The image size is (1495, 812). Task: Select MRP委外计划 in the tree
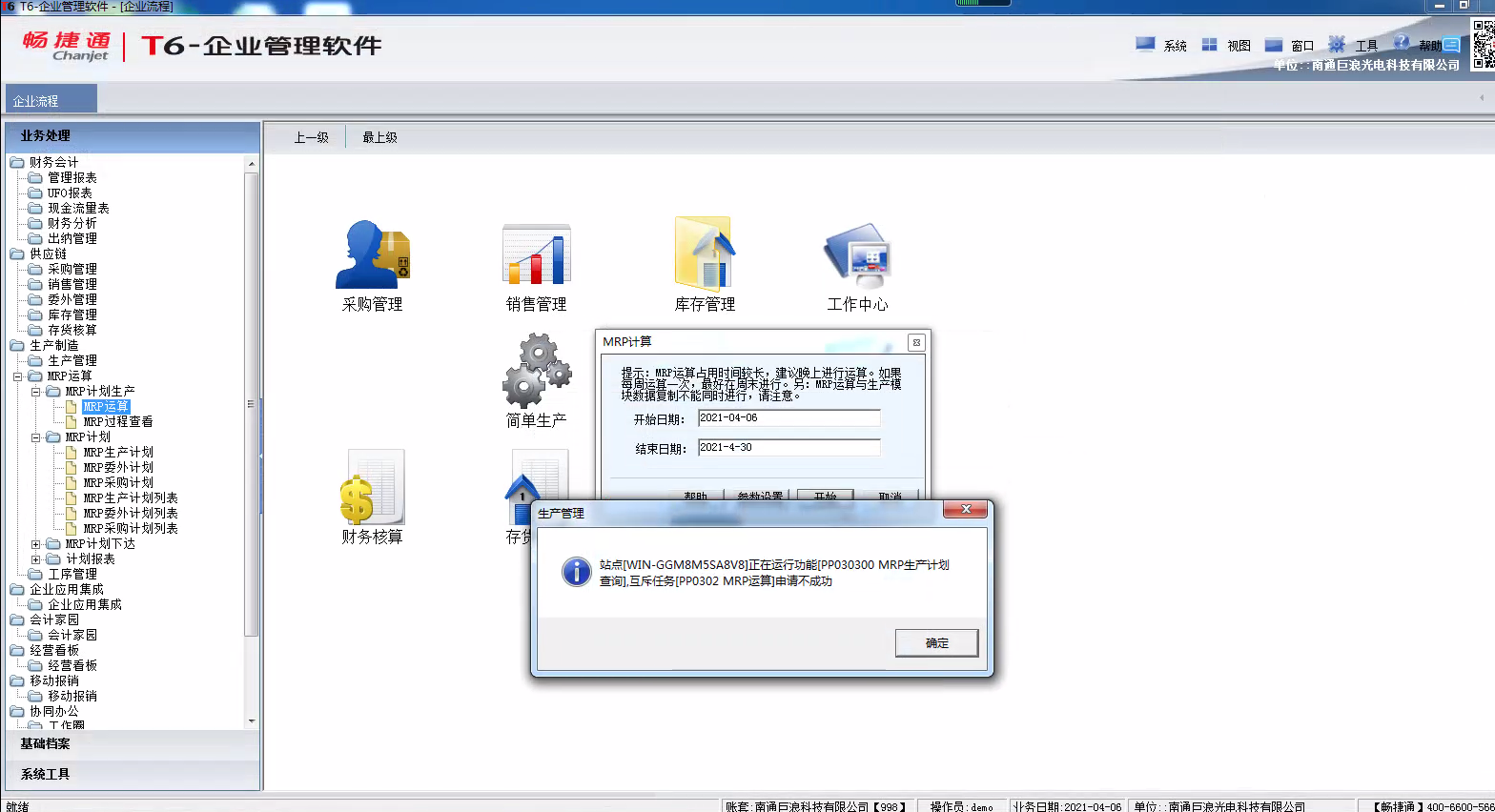point(118,467)
